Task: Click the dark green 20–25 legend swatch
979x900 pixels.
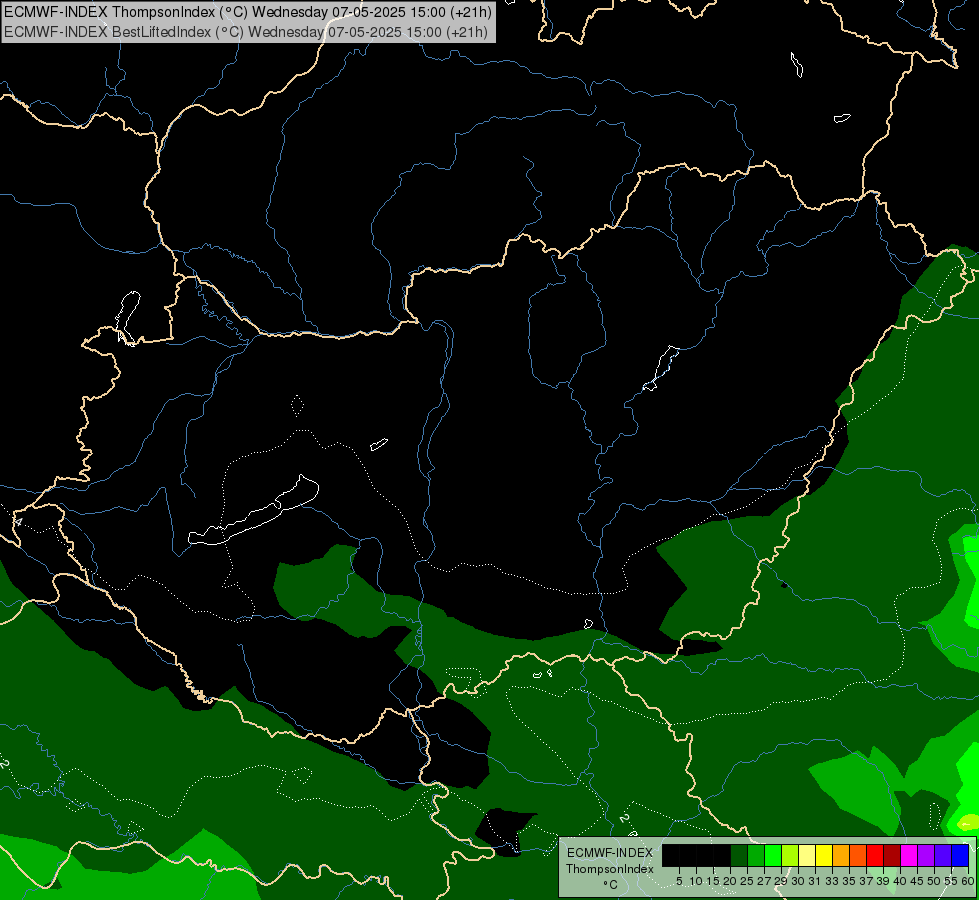Action: point(739,855)
